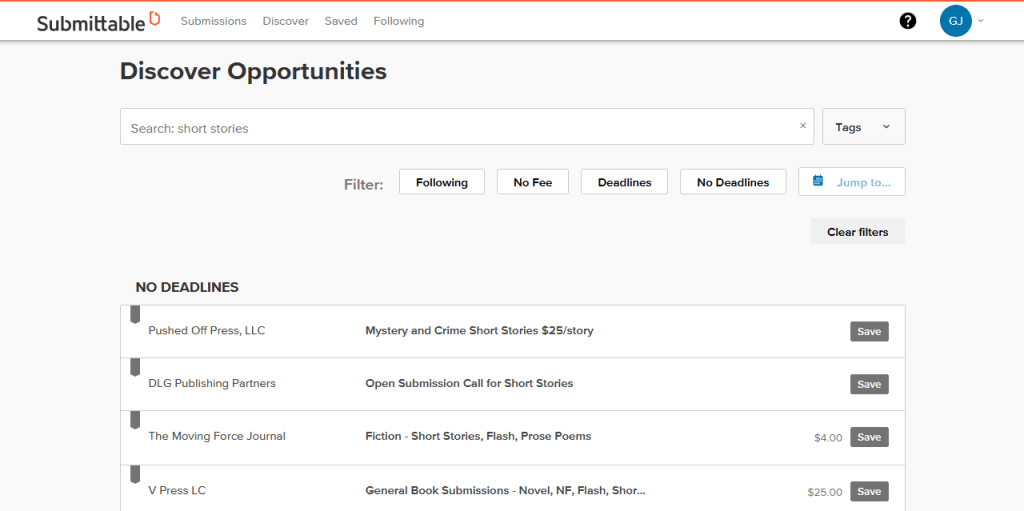Toggle the No Fee filter
Screen dimensions: 1024x511
pyautogui.click(x=532, y=182)
